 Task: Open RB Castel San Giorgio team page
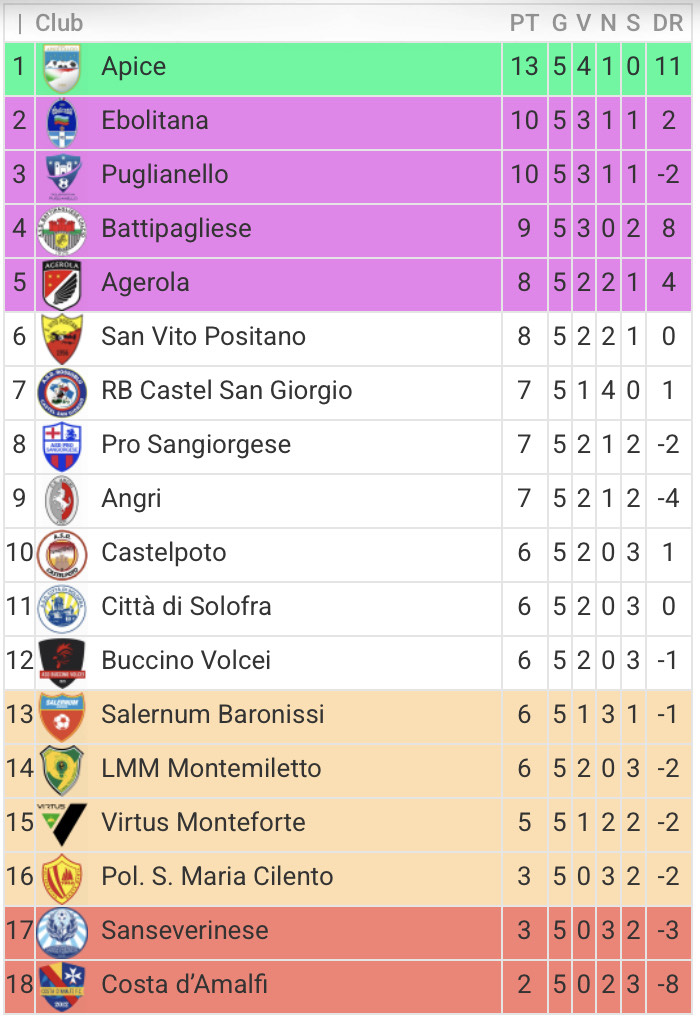click(227, 391)
